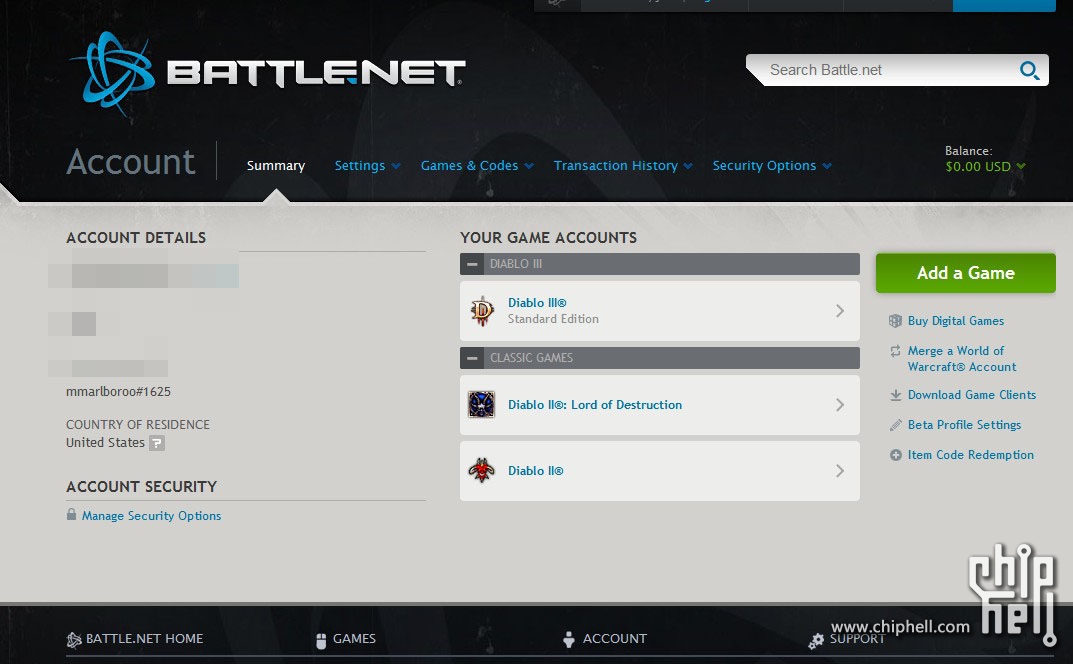Click the security lock icon
Image resolution: width=1073 pixels, height=664 pixels.
71,514
